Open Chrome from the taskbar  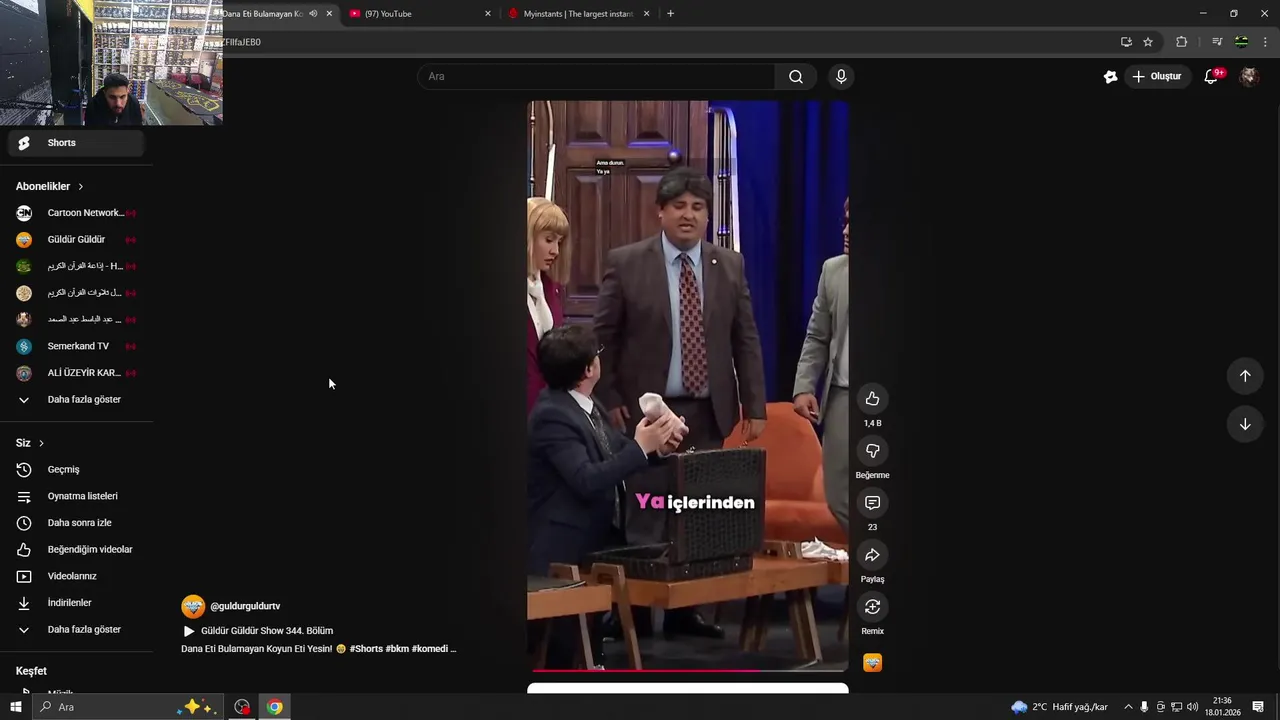274,707
